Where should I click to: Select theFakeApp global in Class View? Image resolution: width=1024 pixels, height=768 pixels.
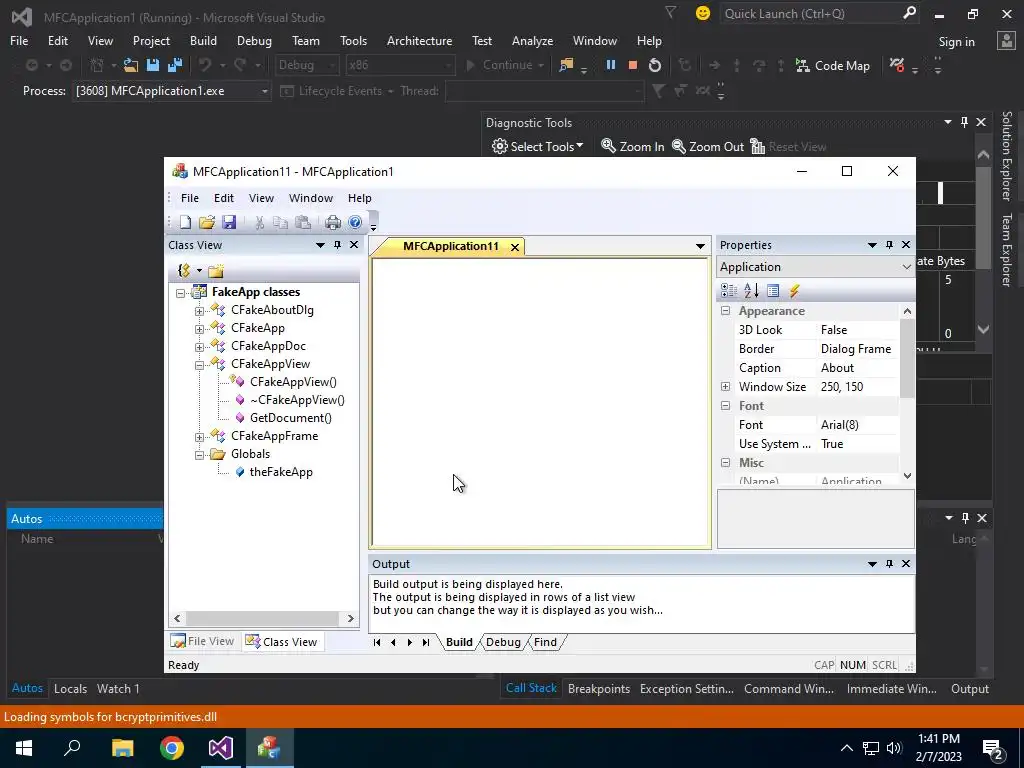click(x=281, y=472)
